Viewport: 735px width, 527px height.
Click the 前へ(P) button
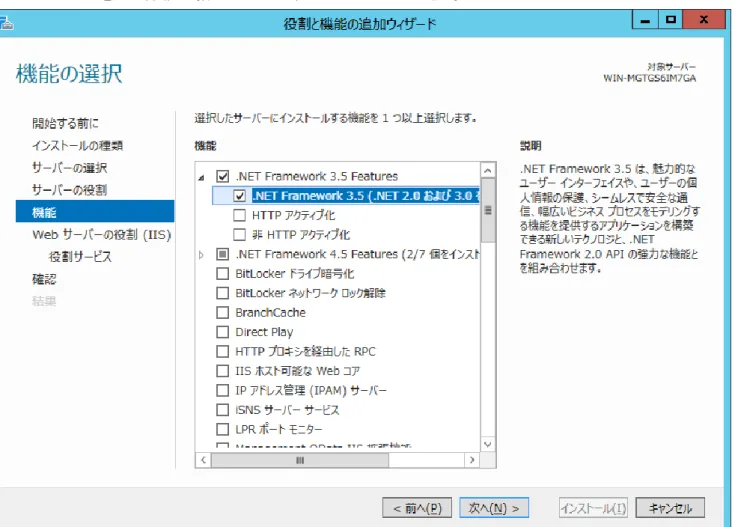pos(417,508)
